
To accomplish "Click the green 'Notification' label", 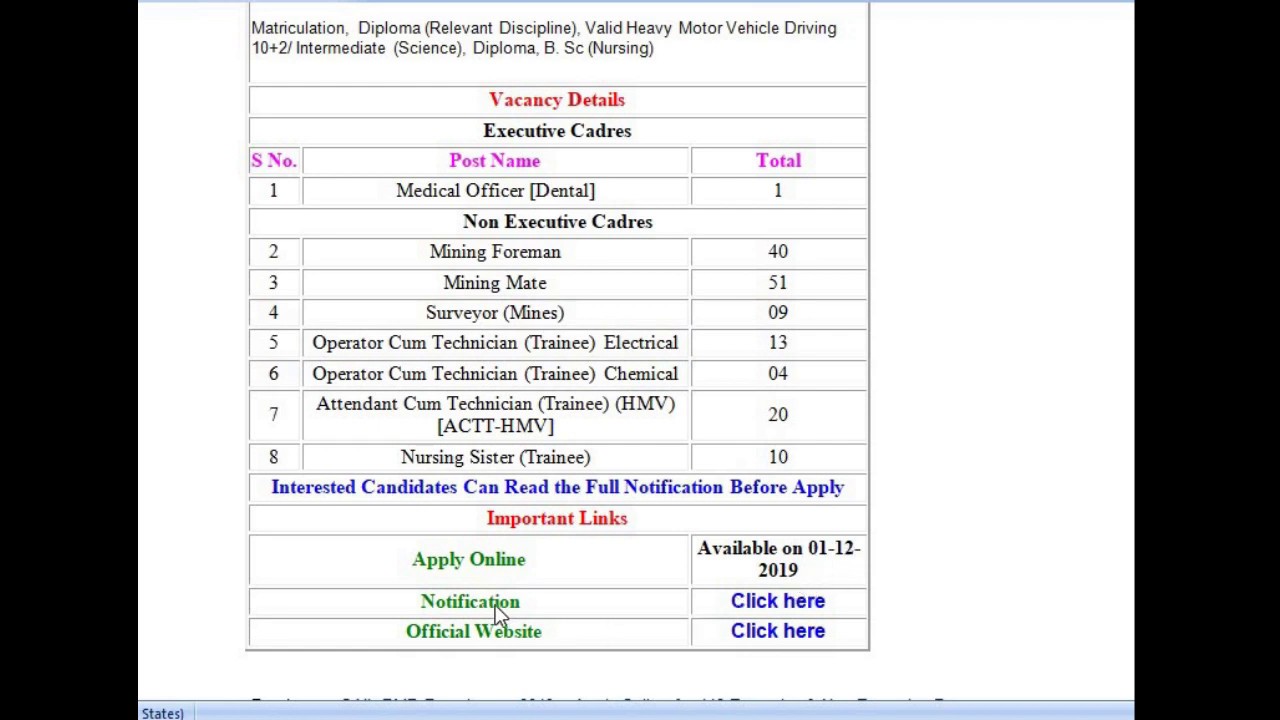I will pos(470,601).
